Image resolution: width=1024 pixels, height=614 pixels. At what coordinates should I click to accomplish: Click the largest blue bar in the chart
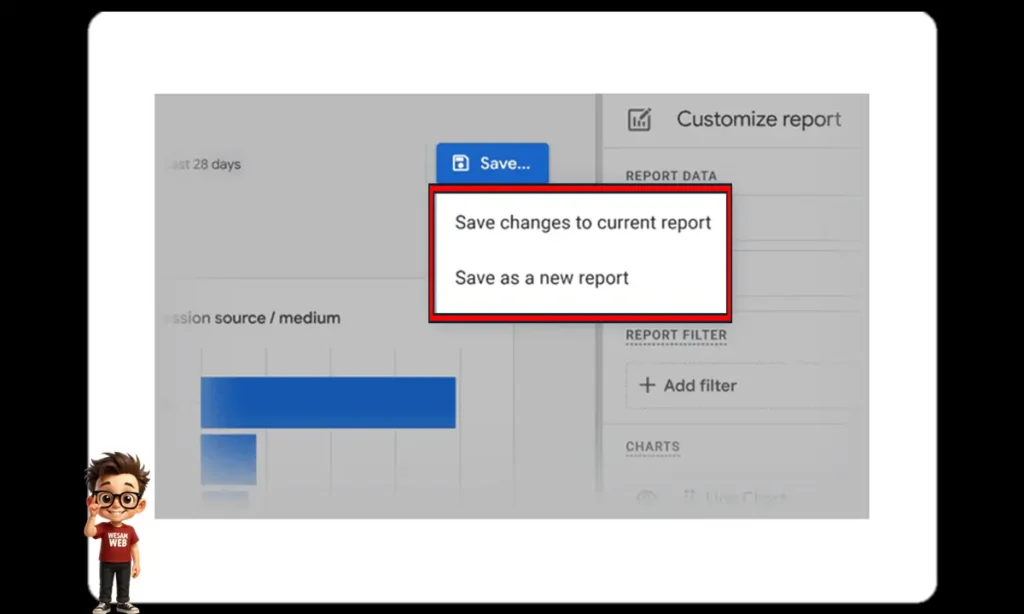click(x=328, y=400)
